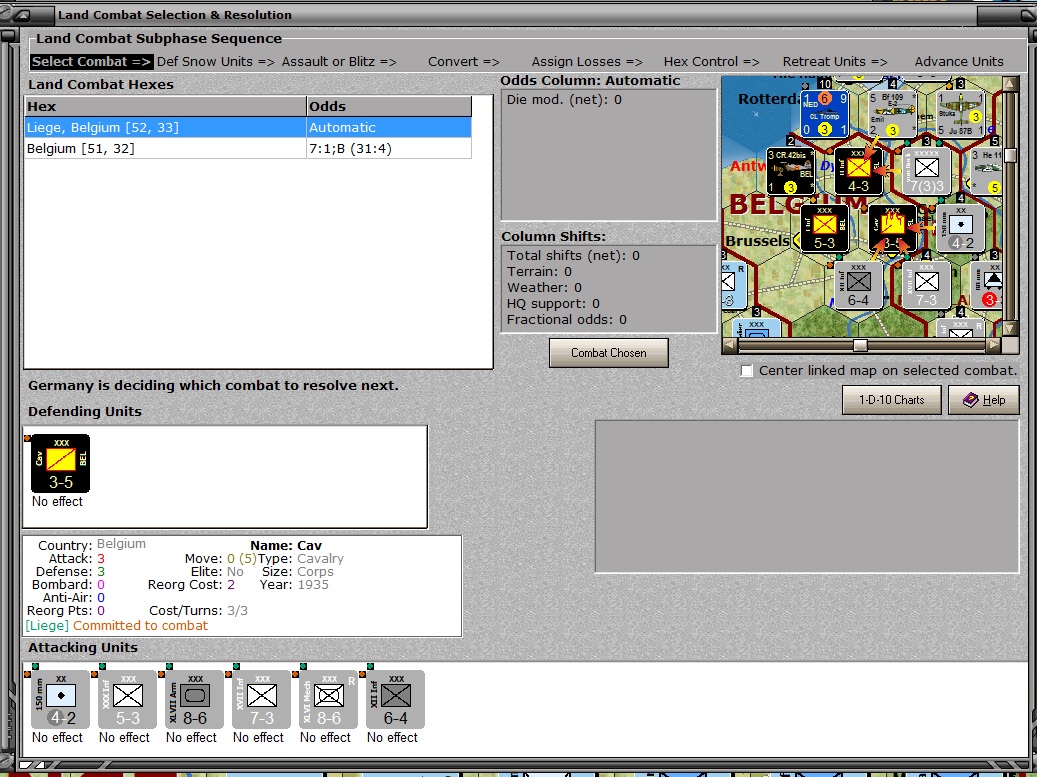Click the Ju 87B Stuka counter on map
The height and width of the screenshot is (777, 1037).
pyautogui.click(x=960, y=114)
